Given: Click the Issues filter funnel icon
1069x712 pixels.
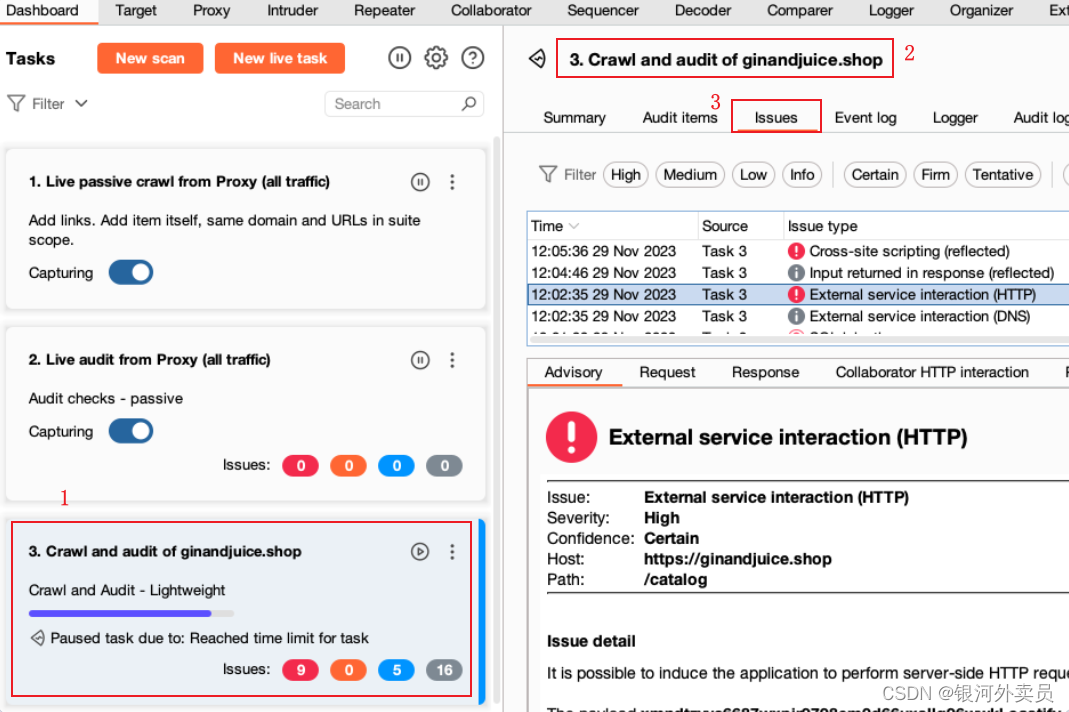Looking at the screenshot, I should [548, 175].
